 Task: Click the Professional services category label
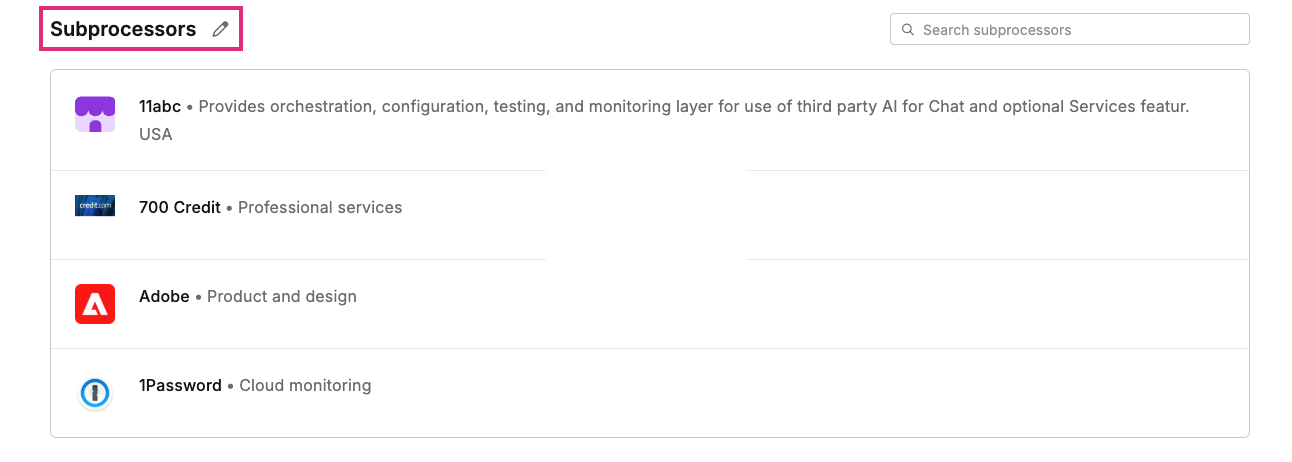point(320,207)
